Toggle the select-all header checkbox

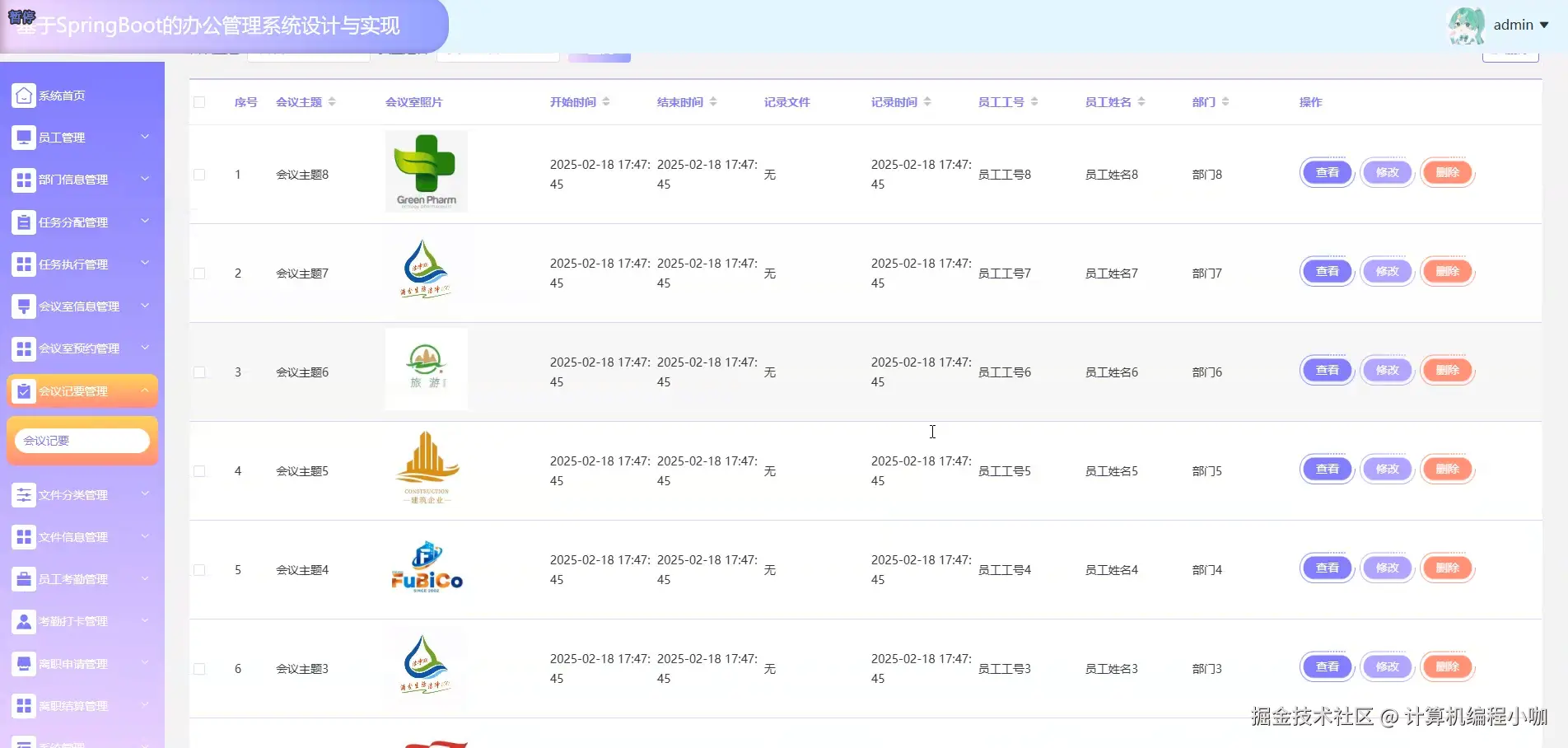[x=199, y=102]
